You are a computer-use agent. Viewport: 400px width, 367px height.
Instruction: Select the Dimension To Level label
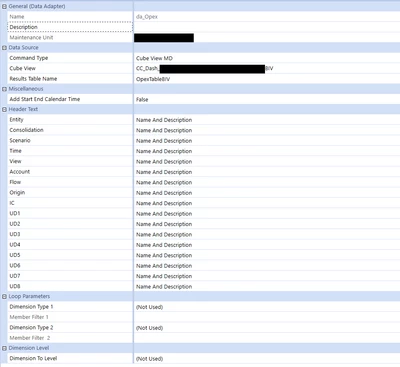point(33,358)
